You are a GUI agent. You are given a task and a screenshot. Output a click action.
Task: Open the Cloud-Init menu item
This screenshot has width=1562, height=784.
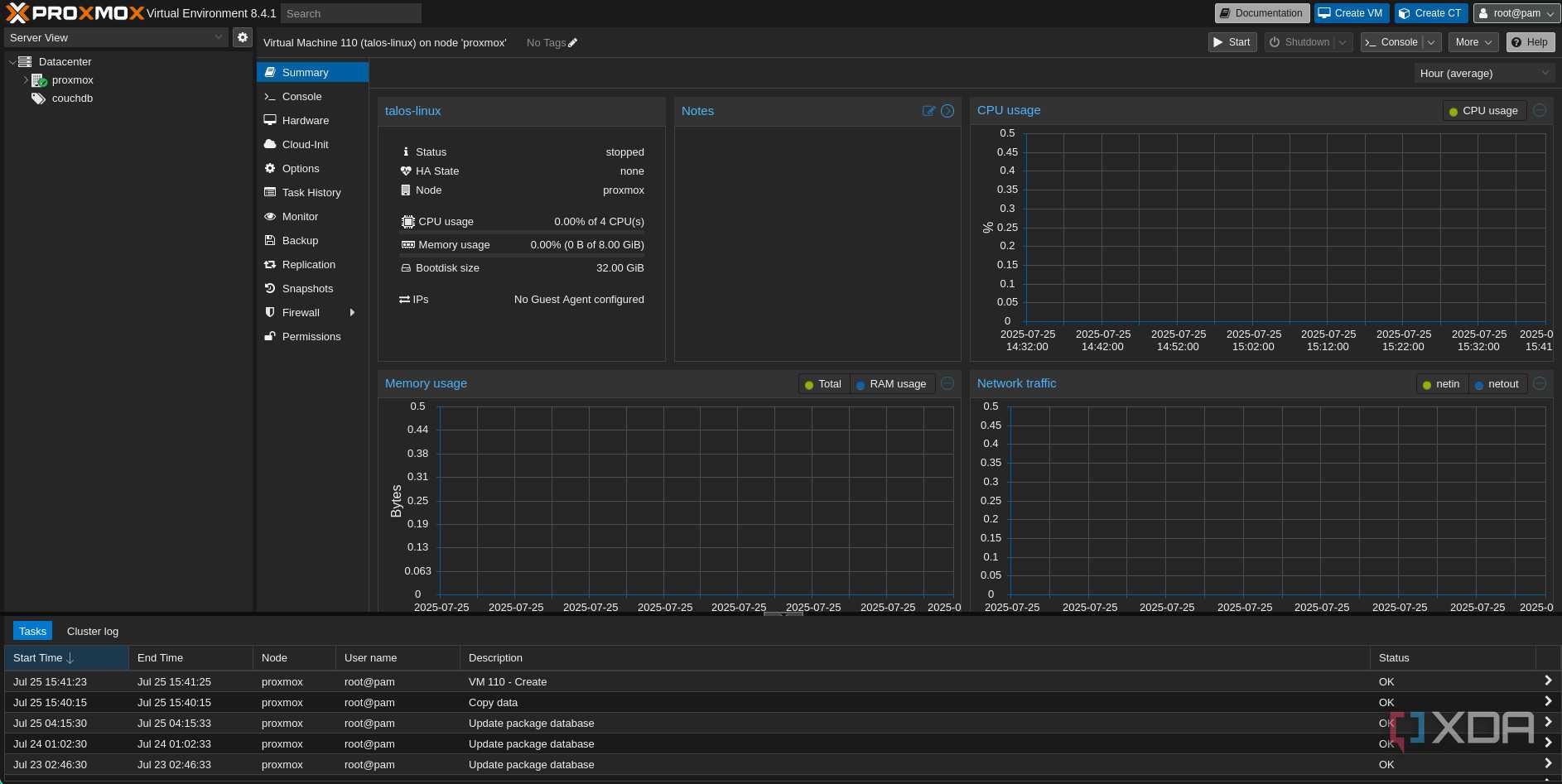312,145
